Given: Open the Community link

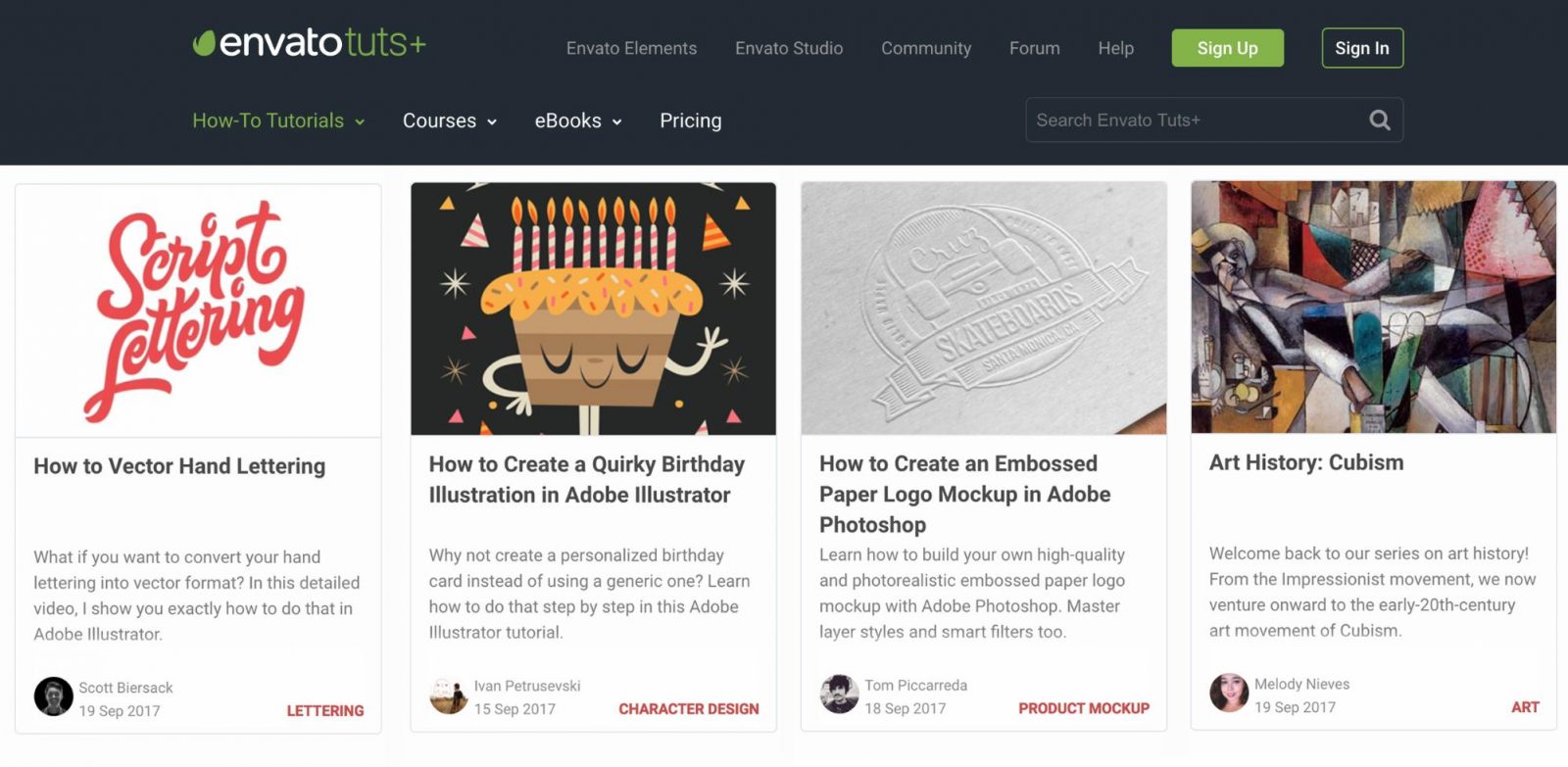Looking at the screenshot, I should click(926, 48).
